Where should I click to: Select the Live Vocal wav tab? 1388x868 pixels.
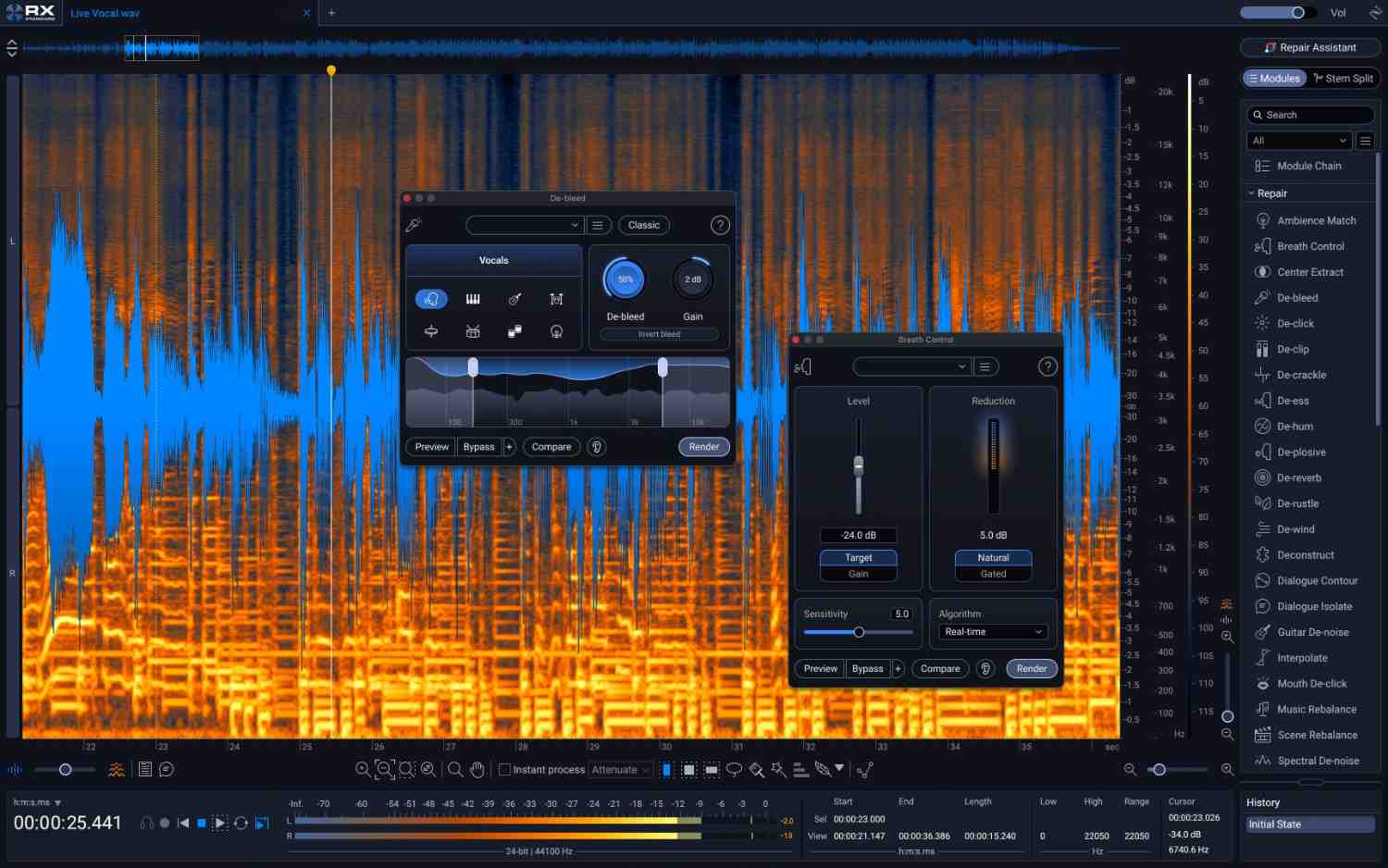point(103,13)
